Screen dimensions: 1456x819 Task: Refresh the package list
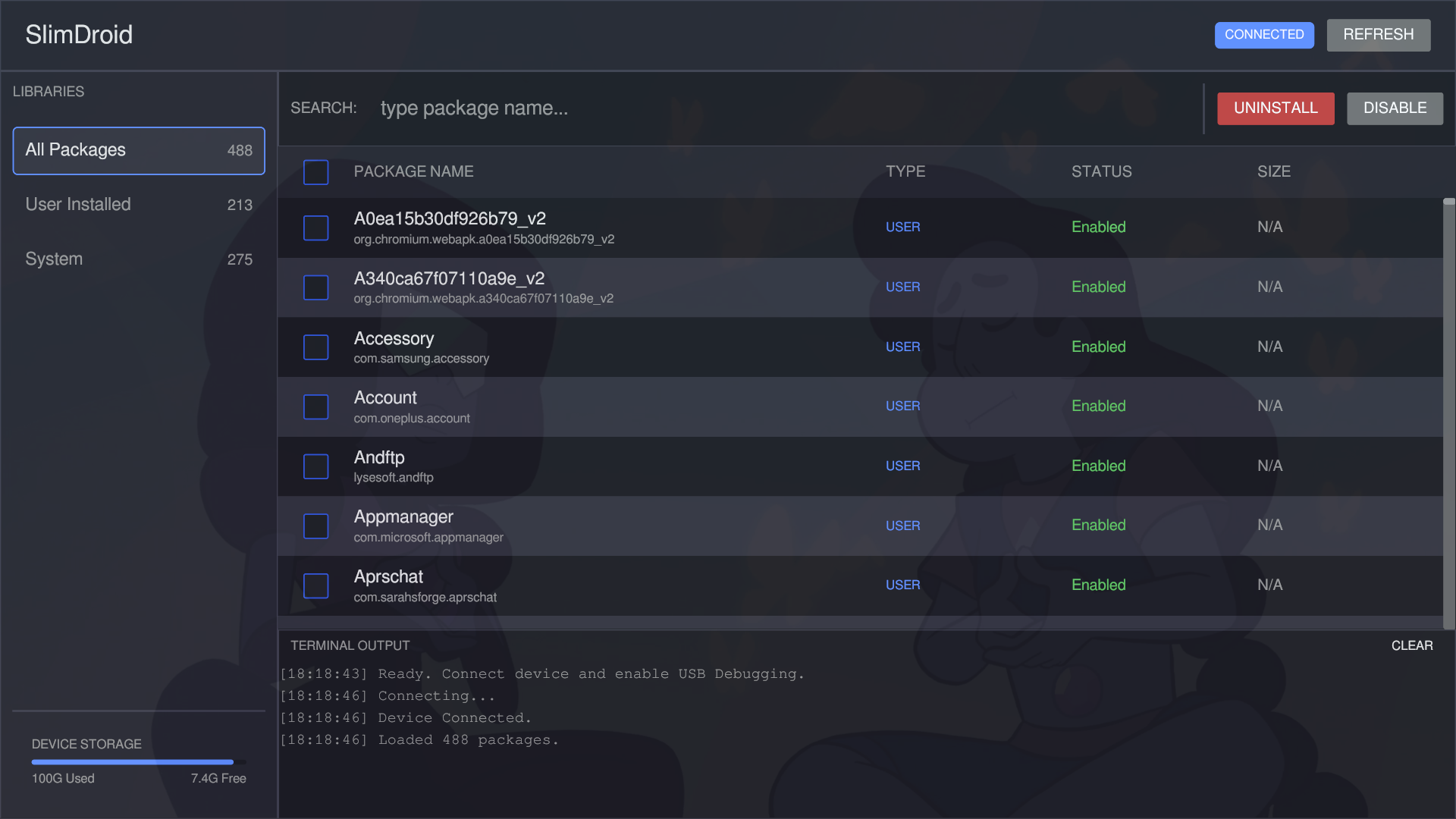1378,35
